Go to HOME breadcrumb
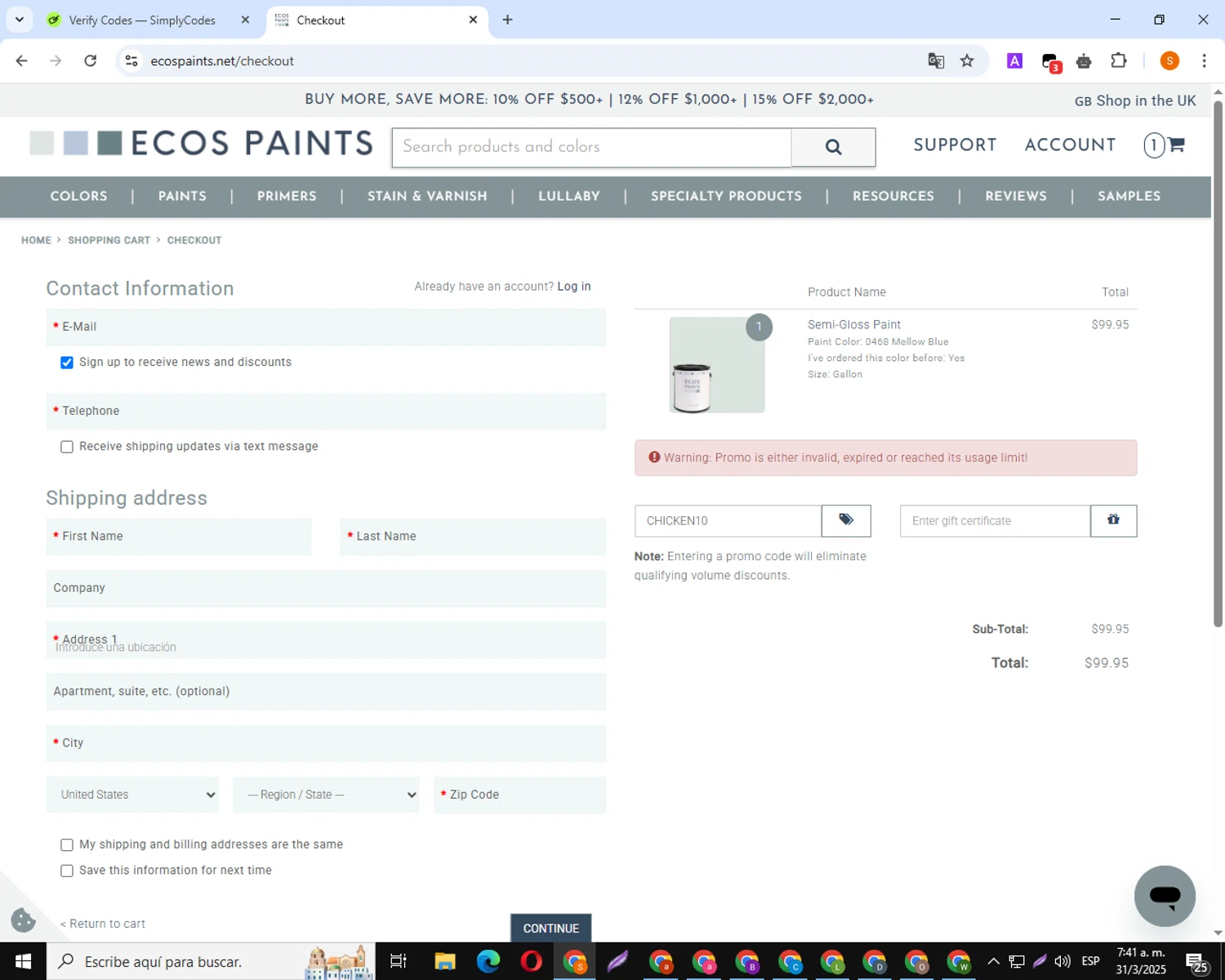 36,240
